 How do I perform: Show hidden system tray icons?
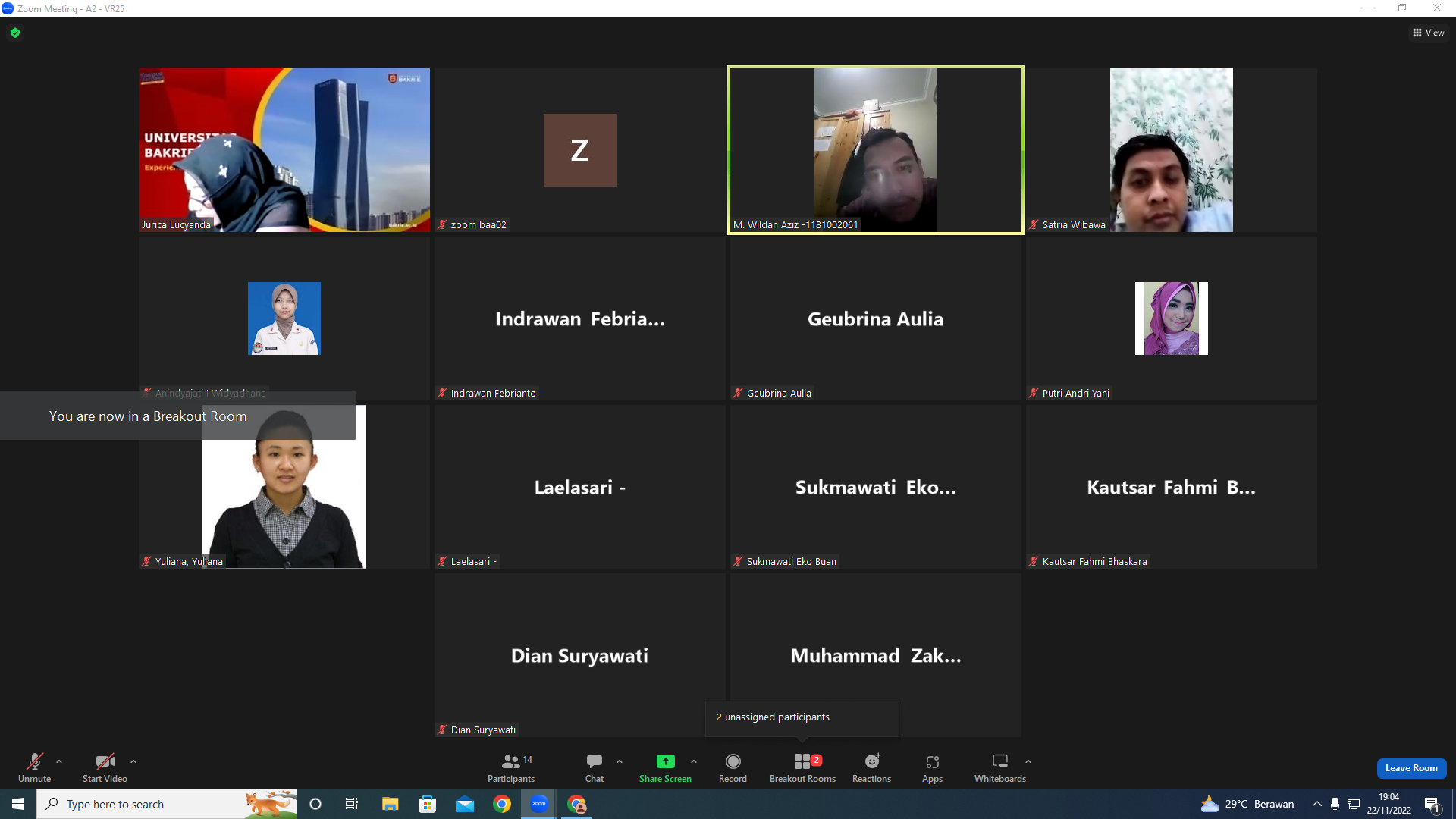click(x=1317, y=804)
